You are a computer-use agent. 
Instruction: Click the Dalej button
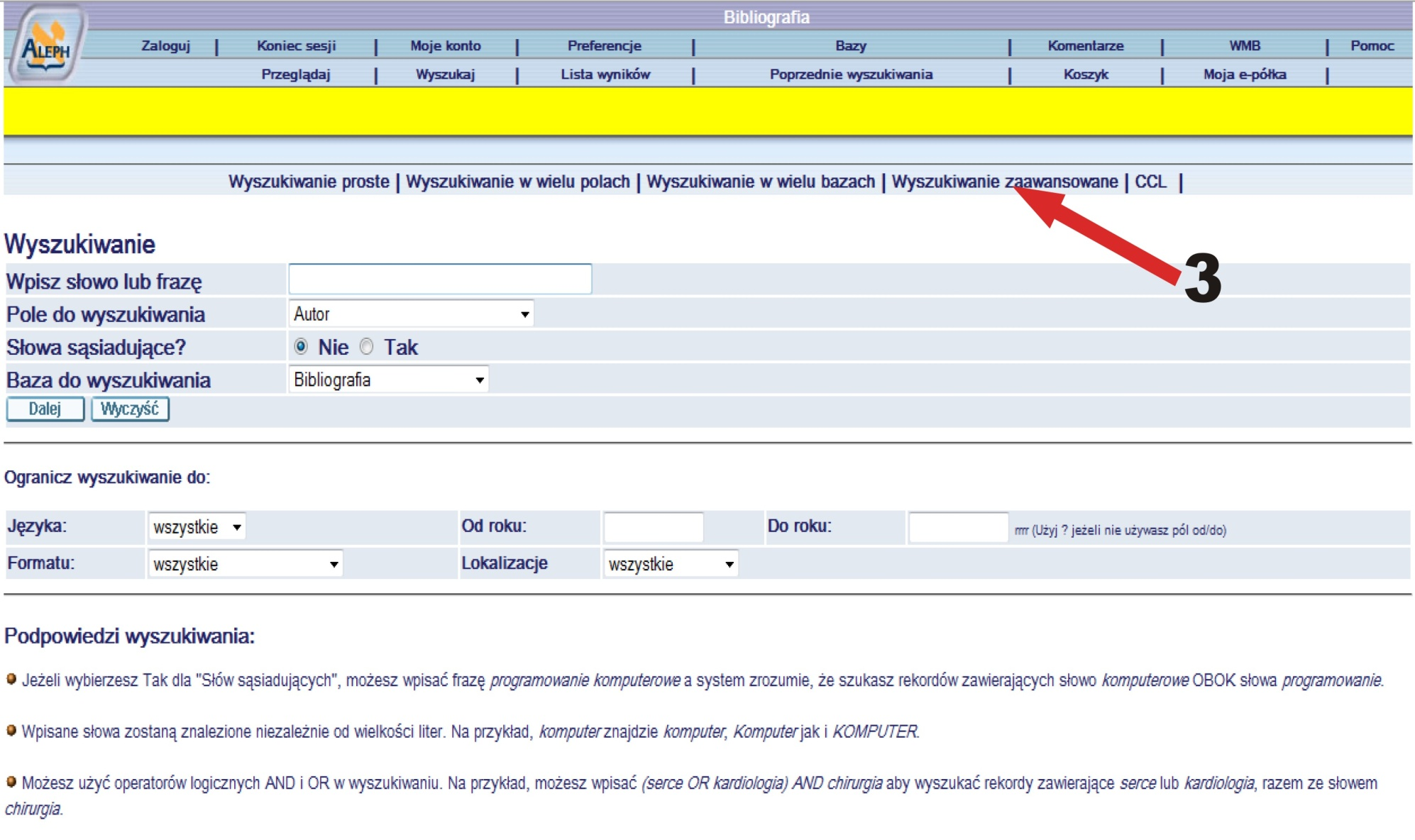(45, 409)
